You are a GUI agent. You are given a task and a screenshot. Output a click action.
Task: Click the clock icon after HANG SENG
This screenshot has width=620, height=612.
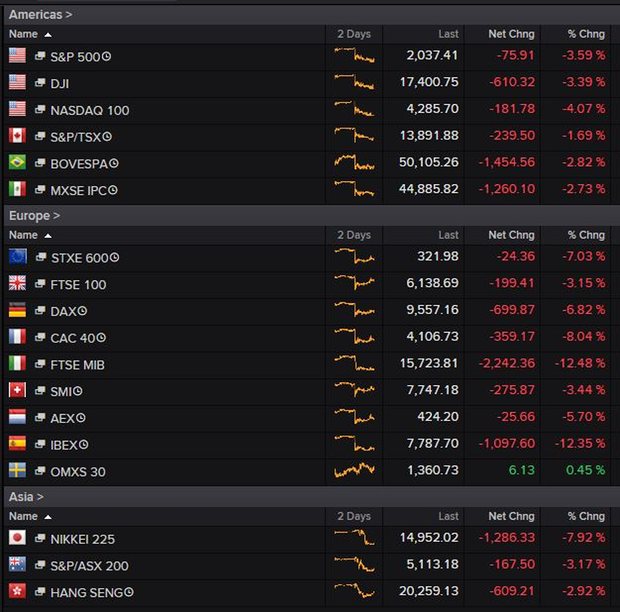pos(129,592)
